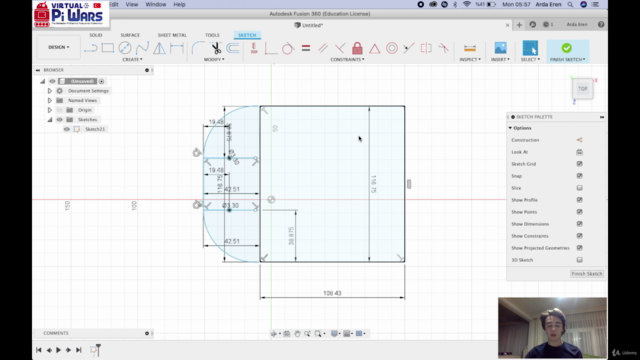
Task: Enable the 3D Sketch checkbox
Action: [579, 260]
